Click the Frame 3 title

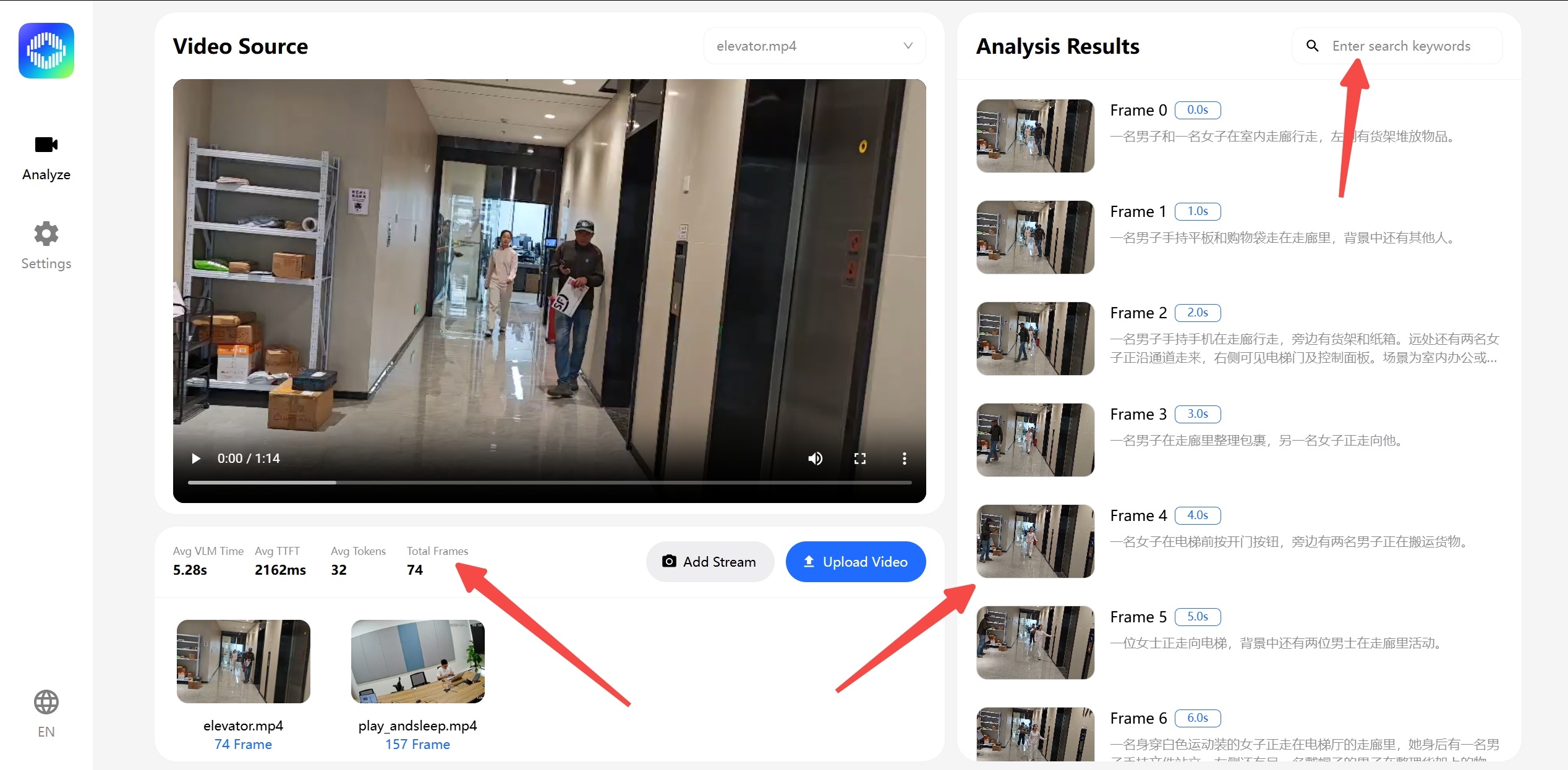1138,414
